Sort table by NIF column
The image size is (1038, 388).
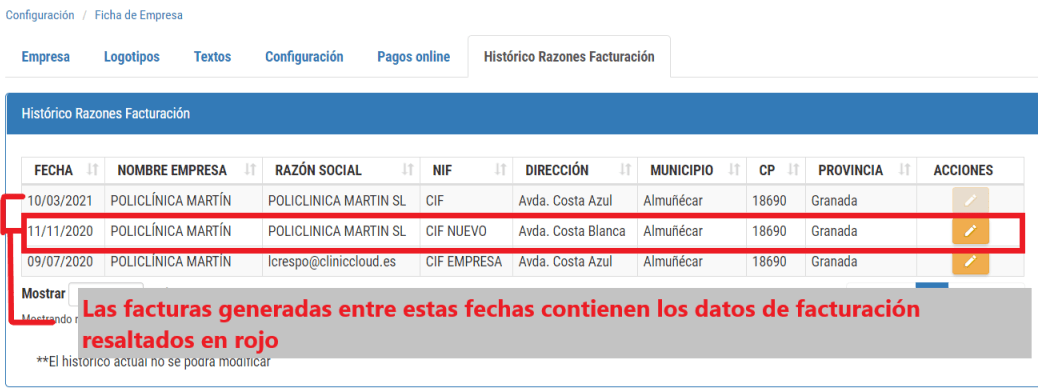coord(466,170)
